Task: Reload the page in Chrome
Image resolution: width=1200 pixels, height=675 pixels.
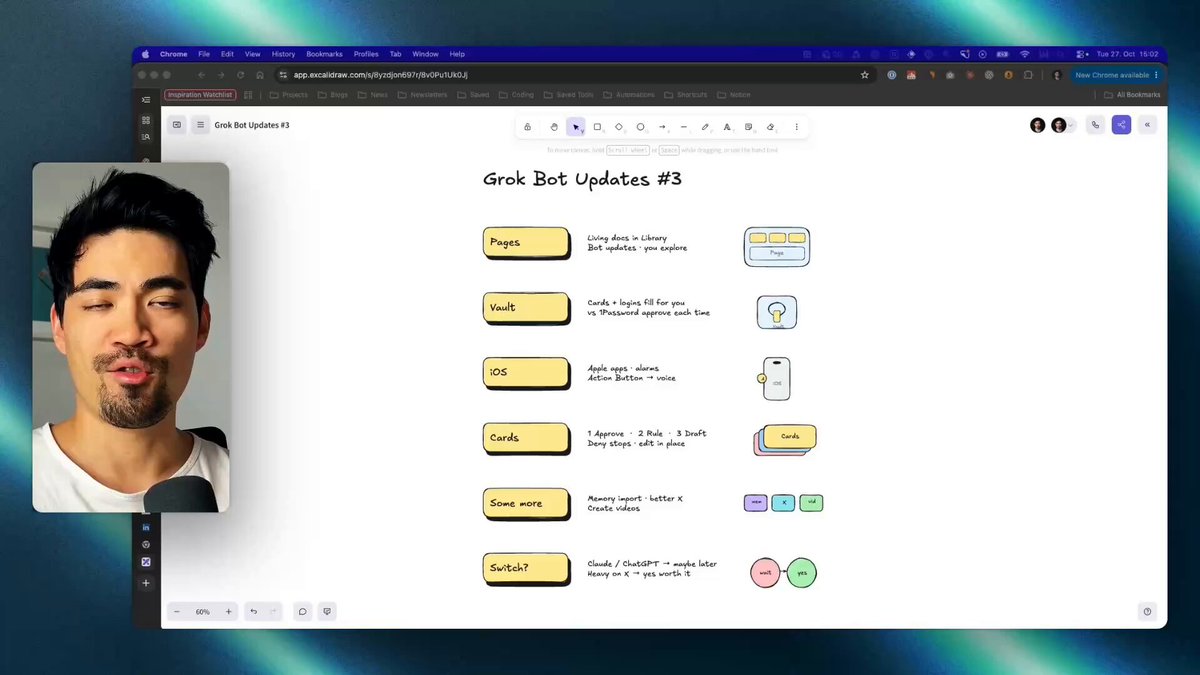Action: coord(240,75)
